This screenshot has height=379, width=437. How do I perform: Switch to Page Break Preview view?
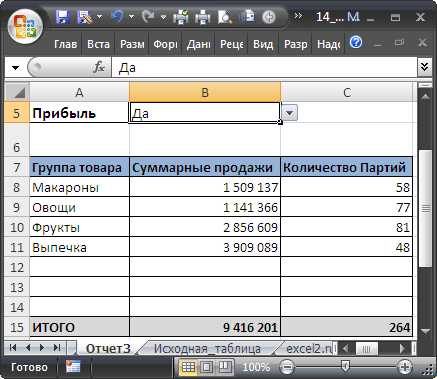pyautogui.click(x=225, y=367)
